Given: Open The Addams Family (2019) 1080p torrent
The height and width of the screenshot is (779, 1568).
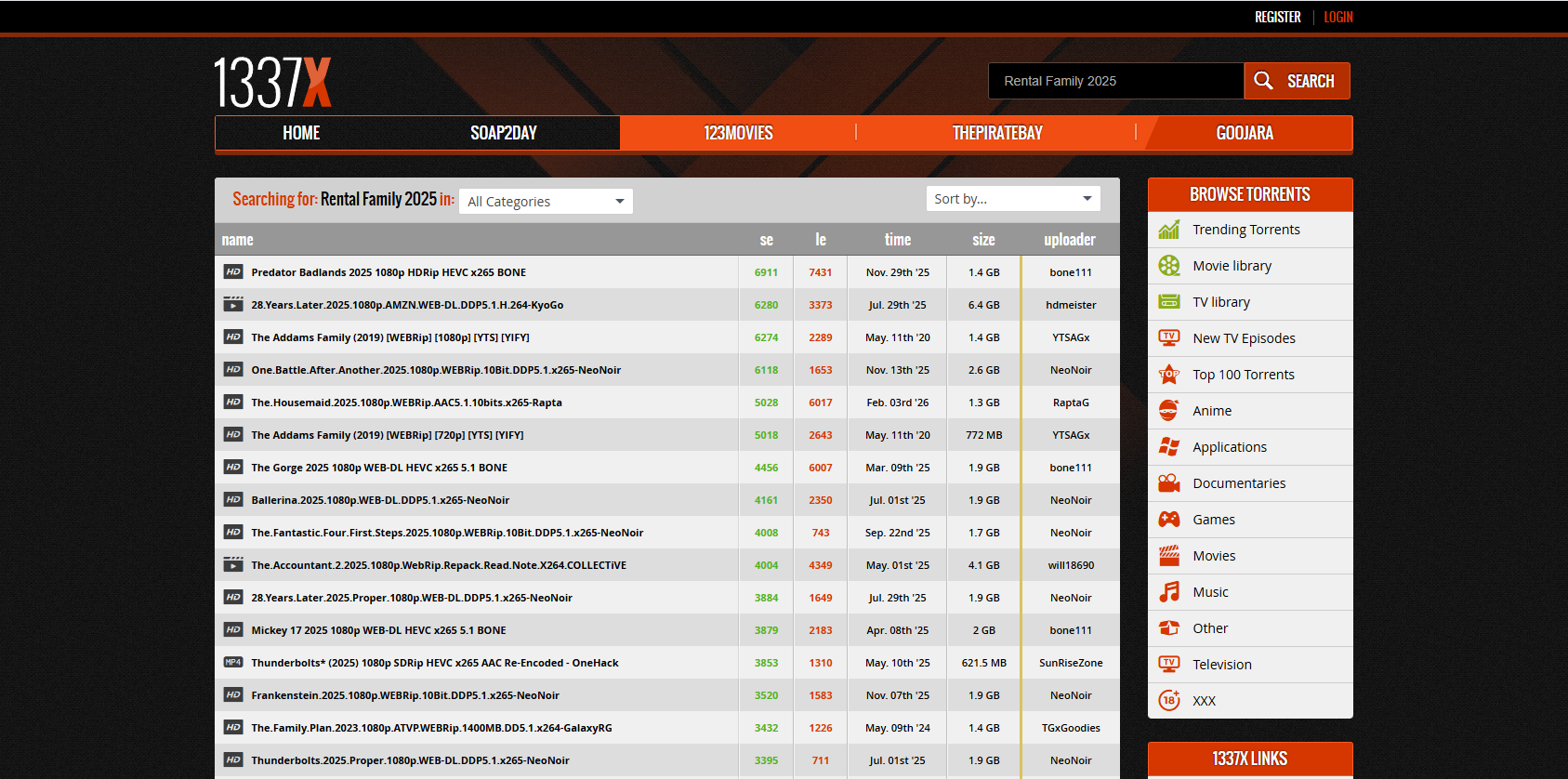Looking at the screenshot, I should tap(390, 337).
